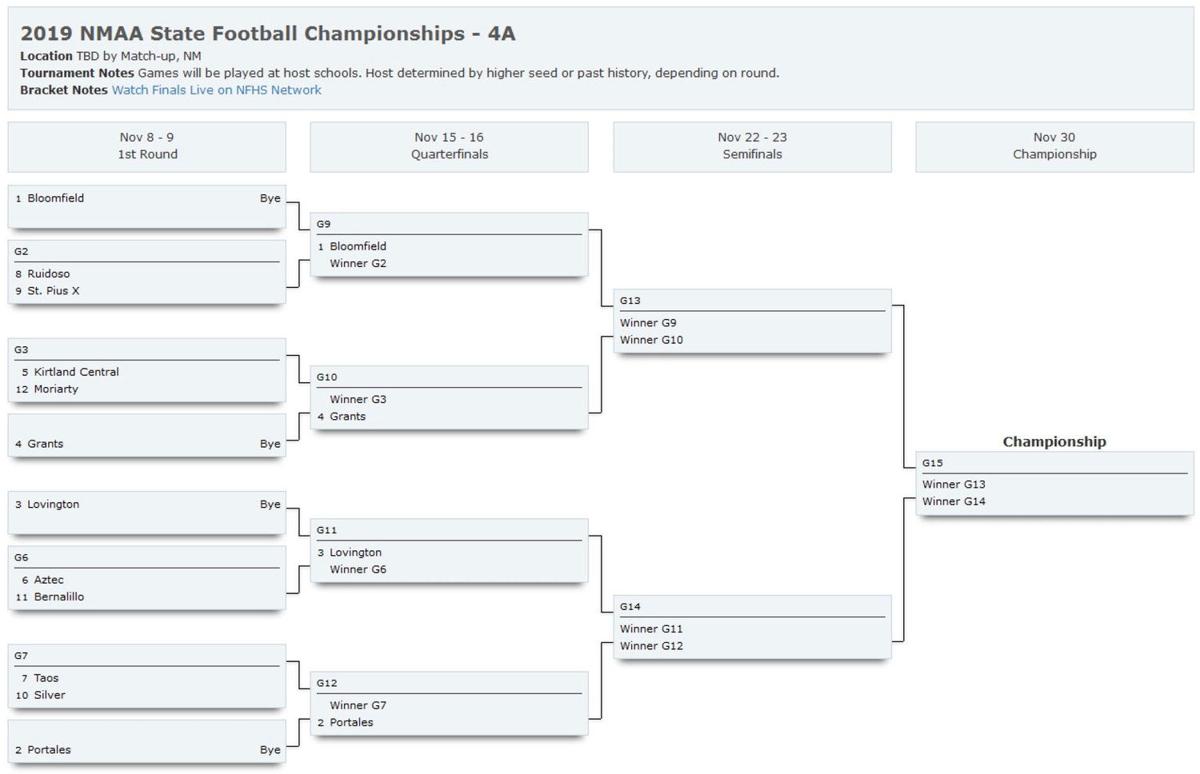
Task: Click Winner G13 in Championship game G15
Action: 954,484
